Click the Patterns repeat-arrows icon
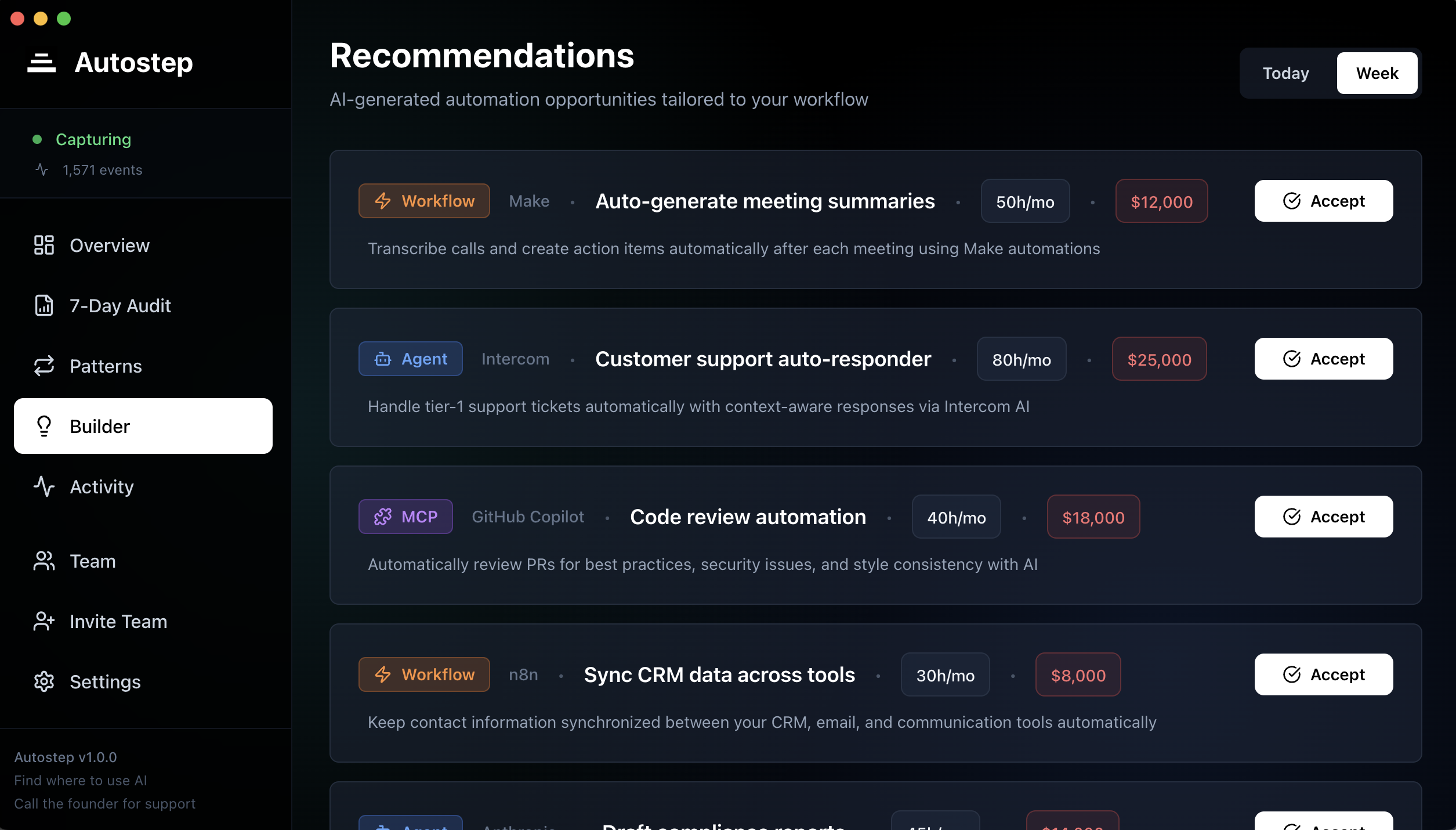 click(x=44, y=366)
